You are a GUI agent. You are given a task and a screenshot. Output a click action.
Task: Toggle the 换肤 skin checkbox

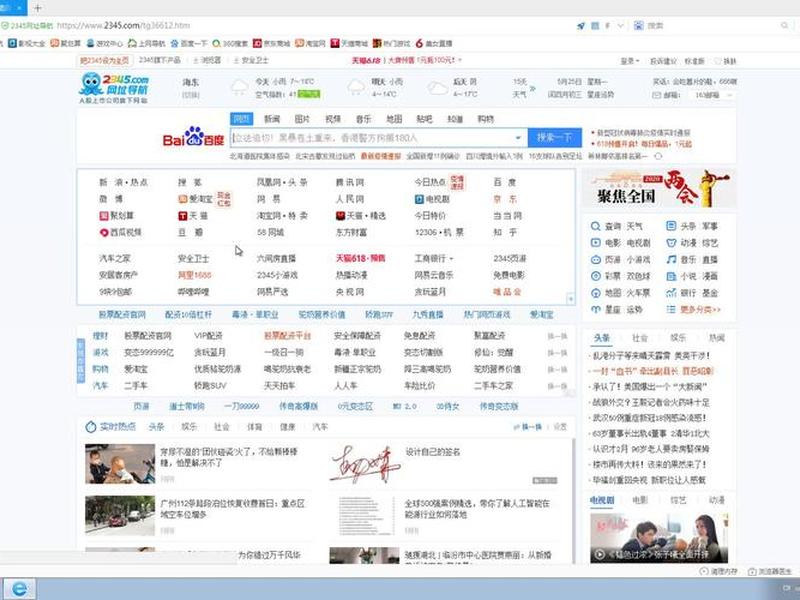click(717, 61)
